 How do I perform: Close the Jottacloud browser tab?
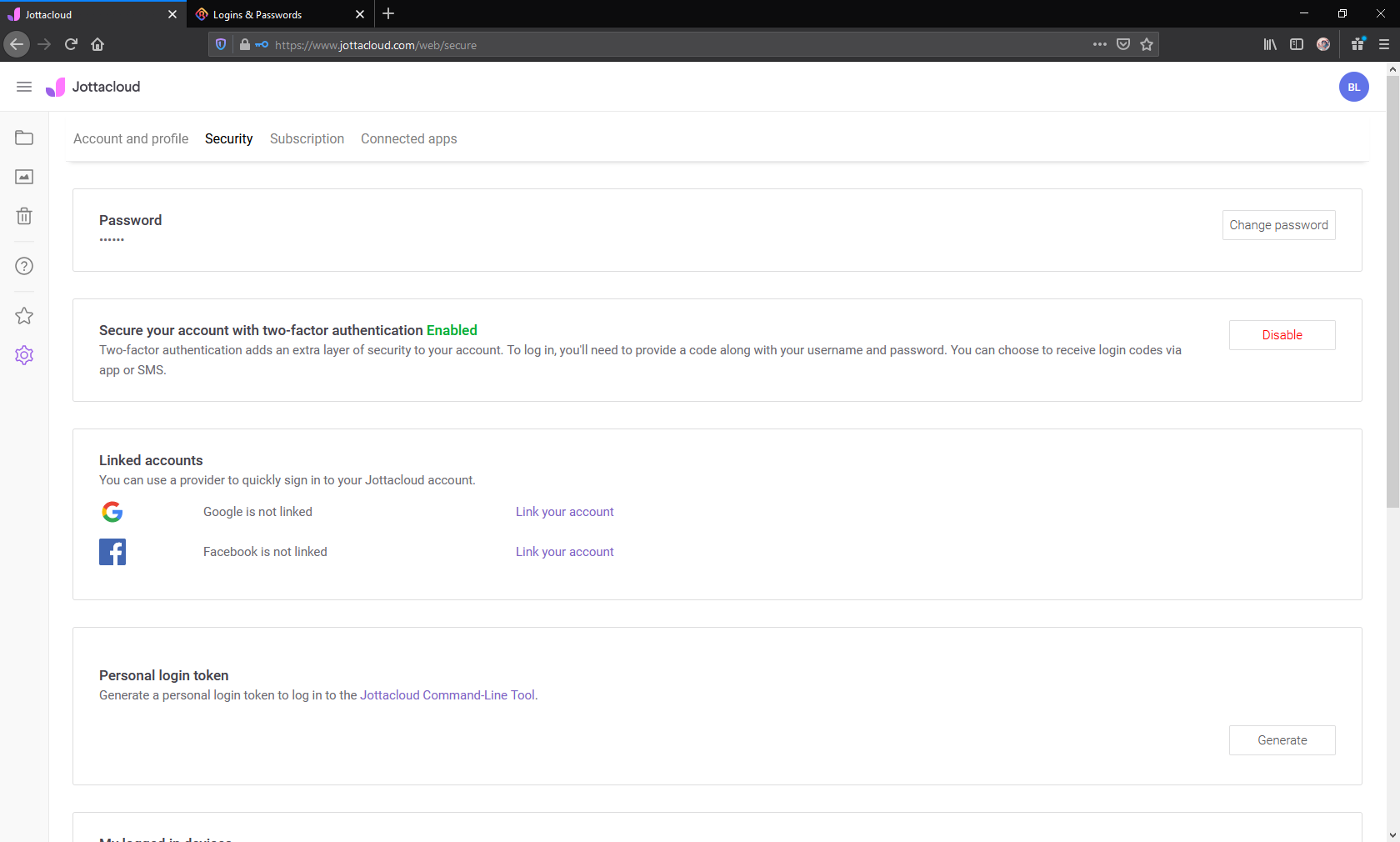[x=172, y=14]
